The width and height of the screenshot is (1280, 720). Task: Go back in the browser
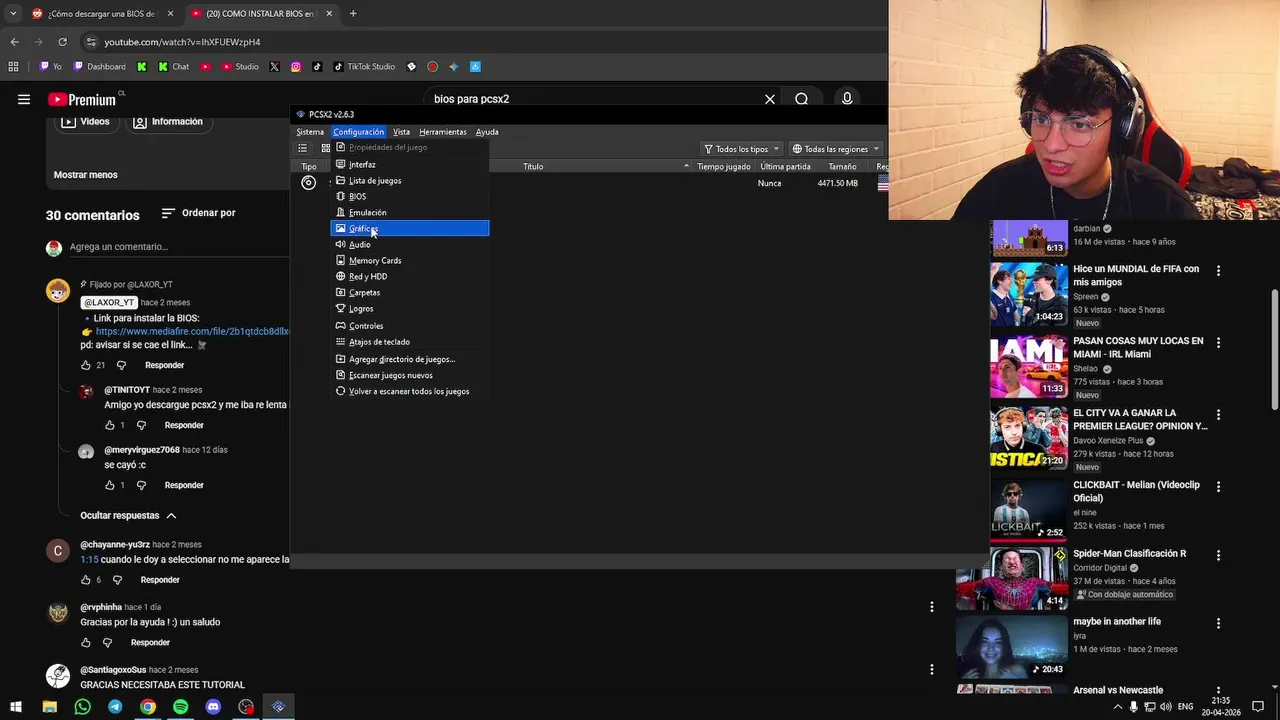pyautogui.click(x=14, y=42)
